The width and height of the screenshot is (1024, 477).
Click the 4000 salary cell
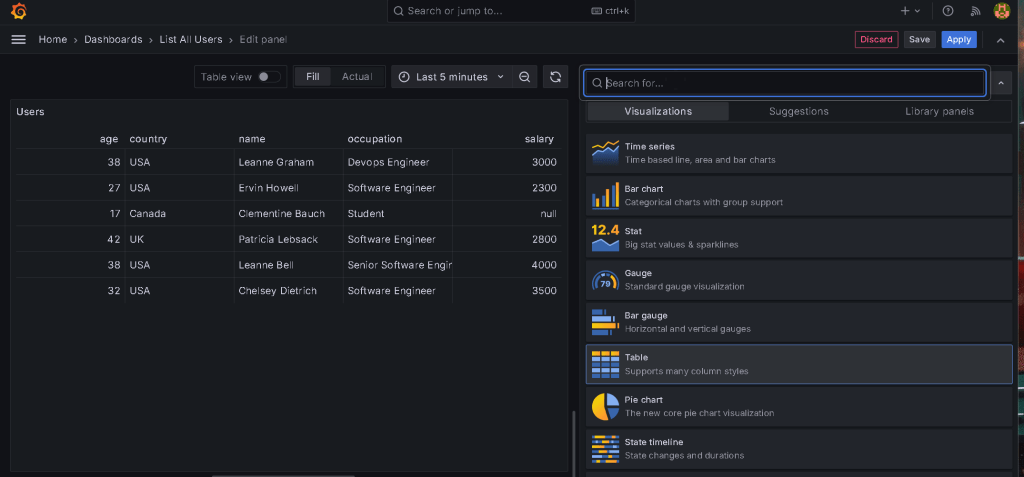point(507,265)
